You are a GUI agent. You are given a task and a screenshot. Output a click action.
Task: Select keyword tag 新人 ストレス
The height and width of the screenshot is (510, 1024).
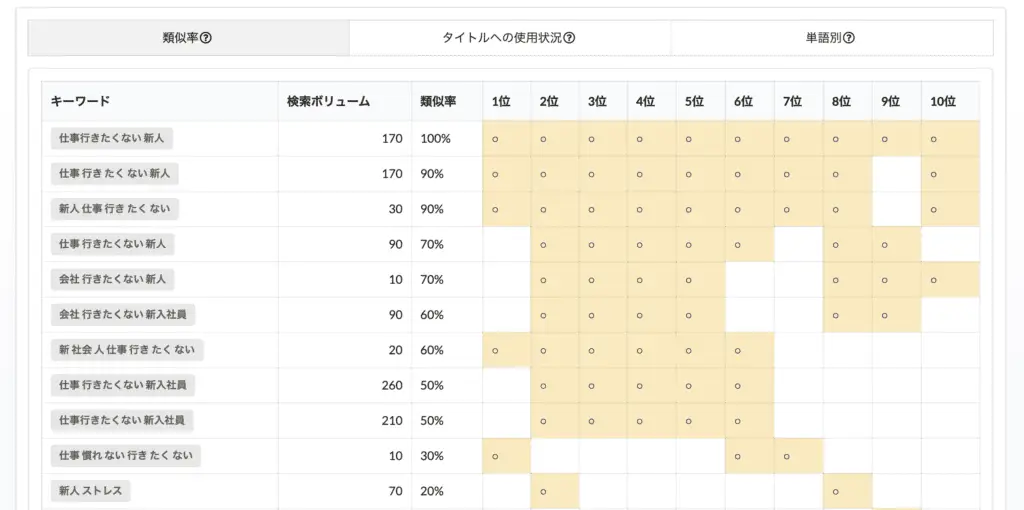(90, 491)
